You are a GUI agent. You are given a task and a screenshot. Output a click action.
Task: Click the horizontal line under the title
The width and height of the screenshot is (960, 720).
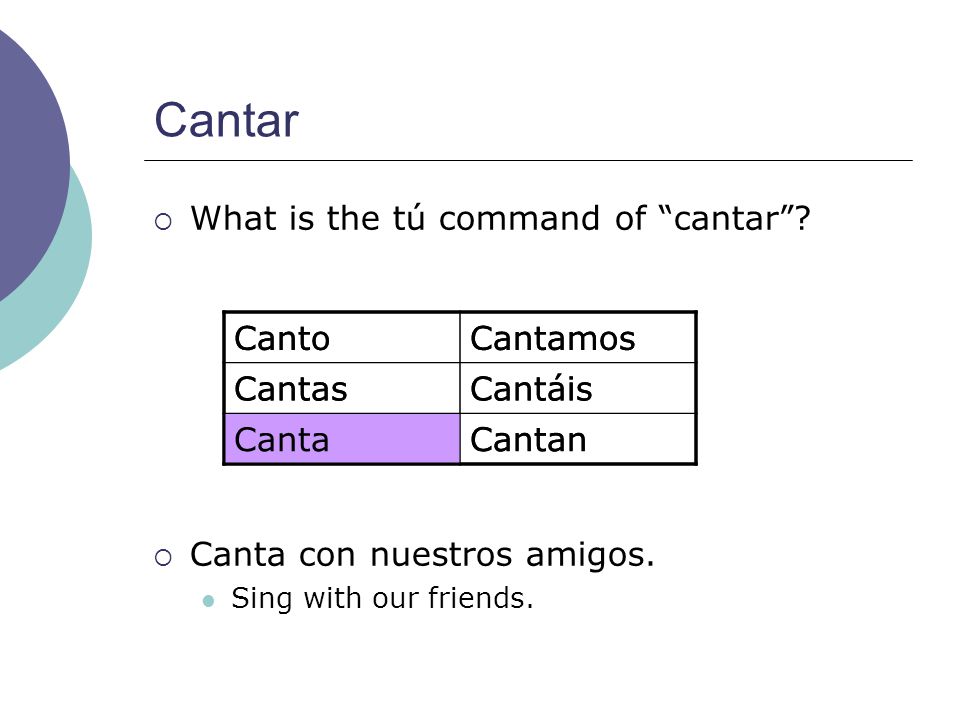coord(528,160)
